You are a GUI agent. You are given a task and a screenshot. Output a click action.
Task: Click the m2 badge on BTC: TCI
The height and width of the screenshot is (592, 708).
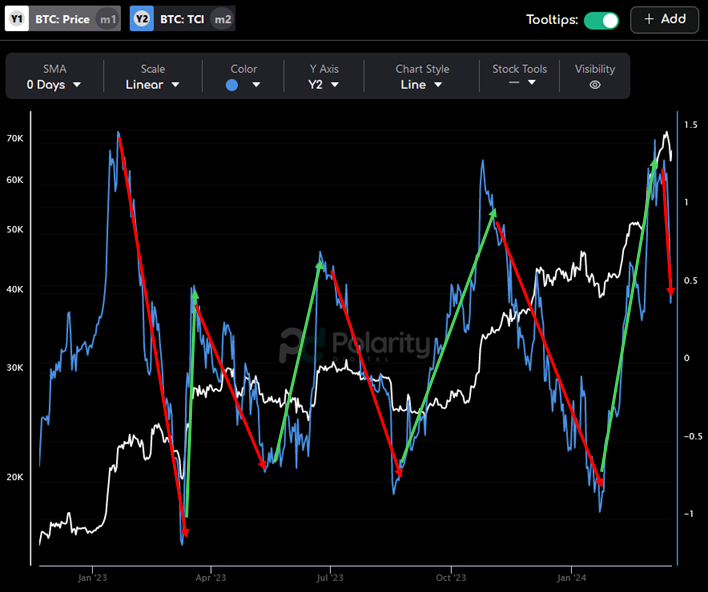click(223, 19)
